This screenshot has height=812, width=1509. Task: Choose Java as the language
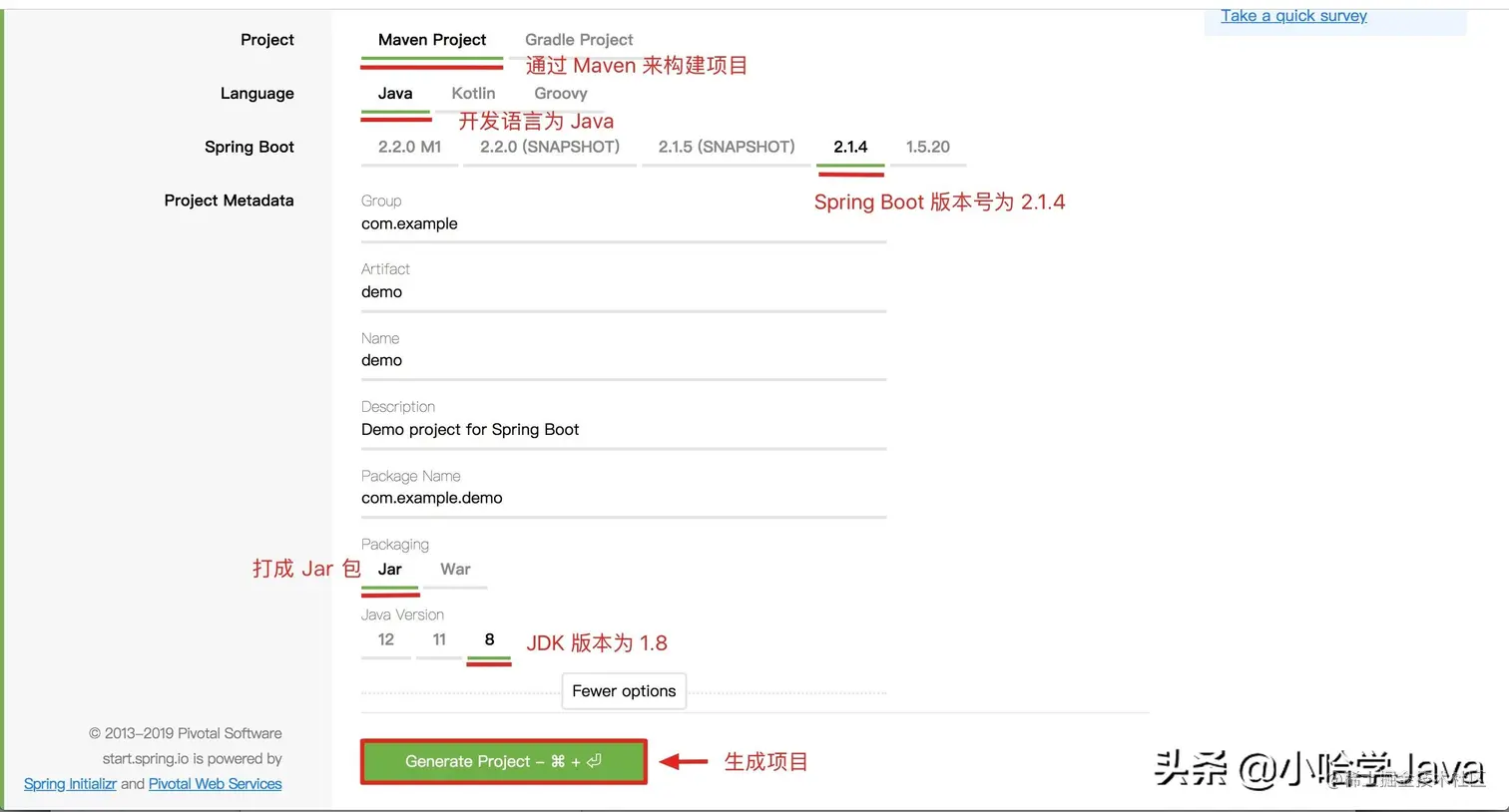pyautogui.click(x=395, y=93)
